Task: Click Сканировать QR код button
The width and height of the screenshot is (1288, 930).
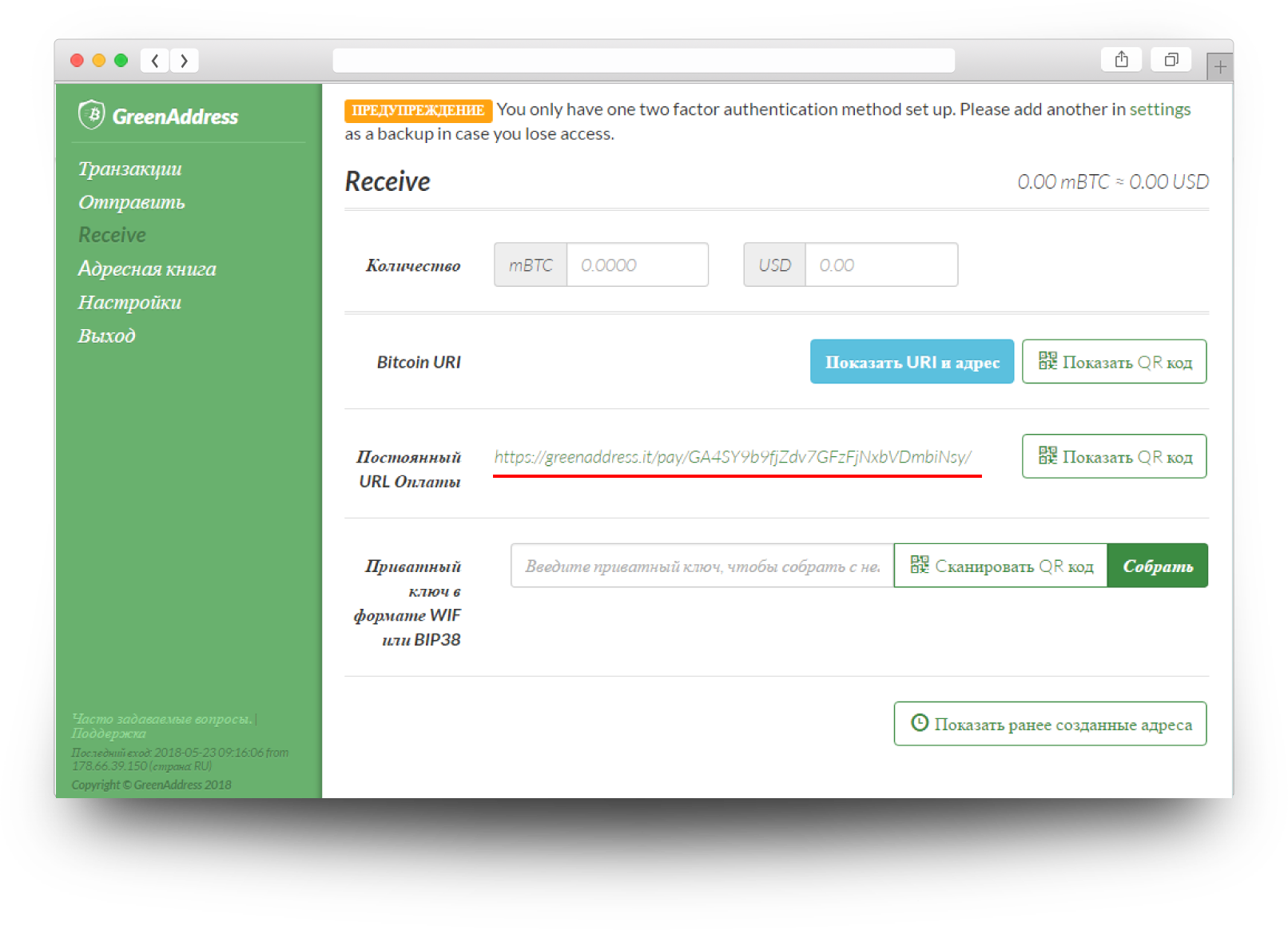Action: pyautogui.click(x=1000, y=566)
